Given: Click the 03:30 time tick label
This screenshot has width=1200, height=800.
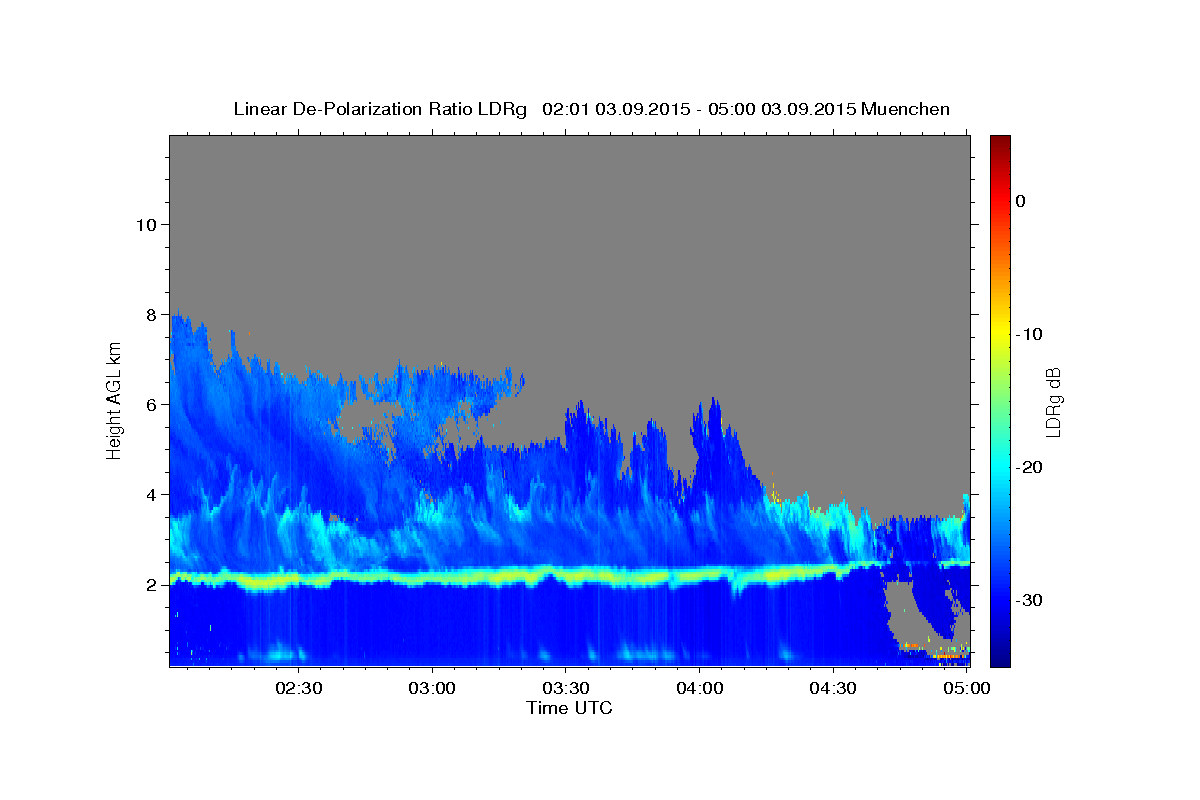Looking at the screenshot, I should 566,689.
